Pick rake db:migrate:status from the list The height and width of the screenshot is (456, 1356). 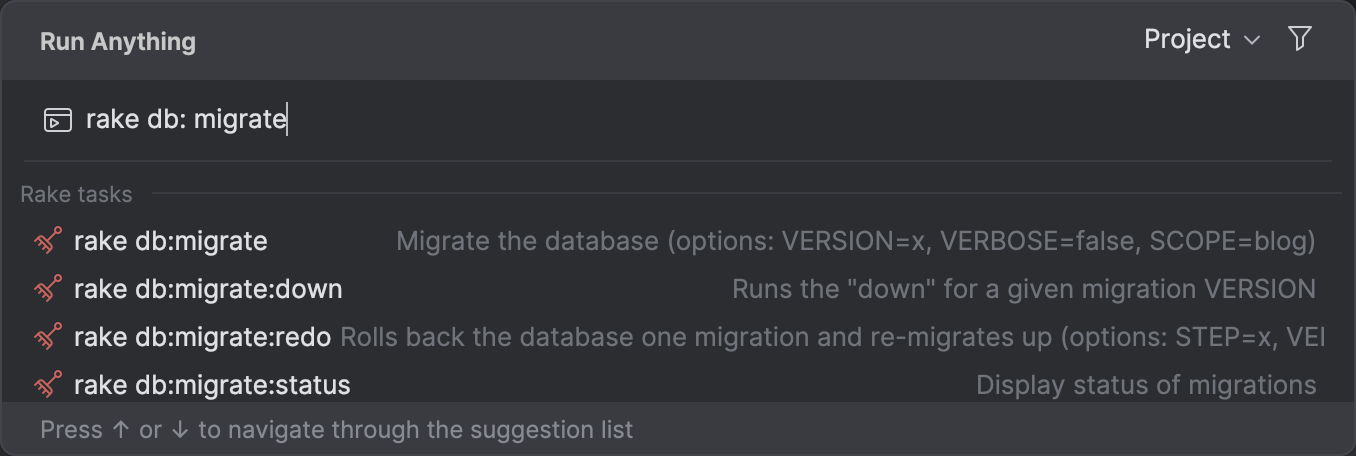[212, 385]
